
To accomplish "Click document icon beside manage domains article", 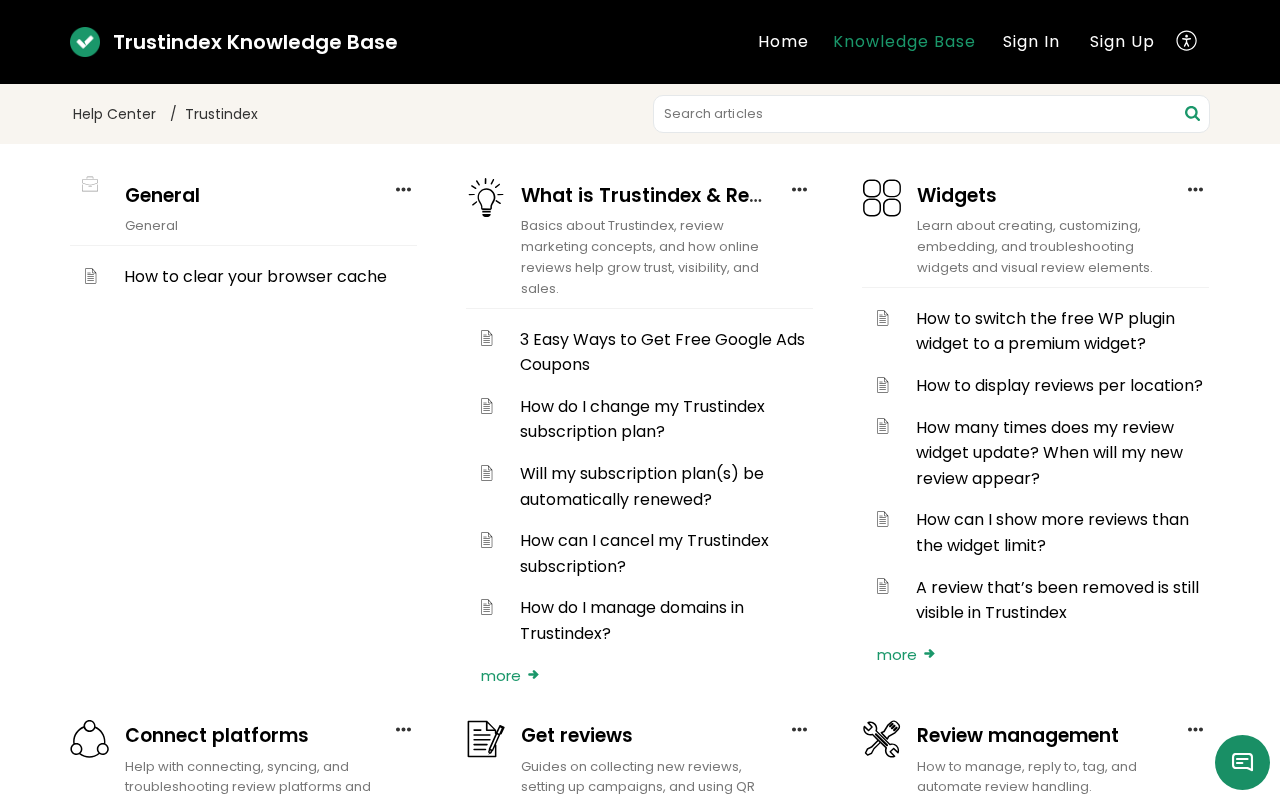I will (x=487, y=607).
